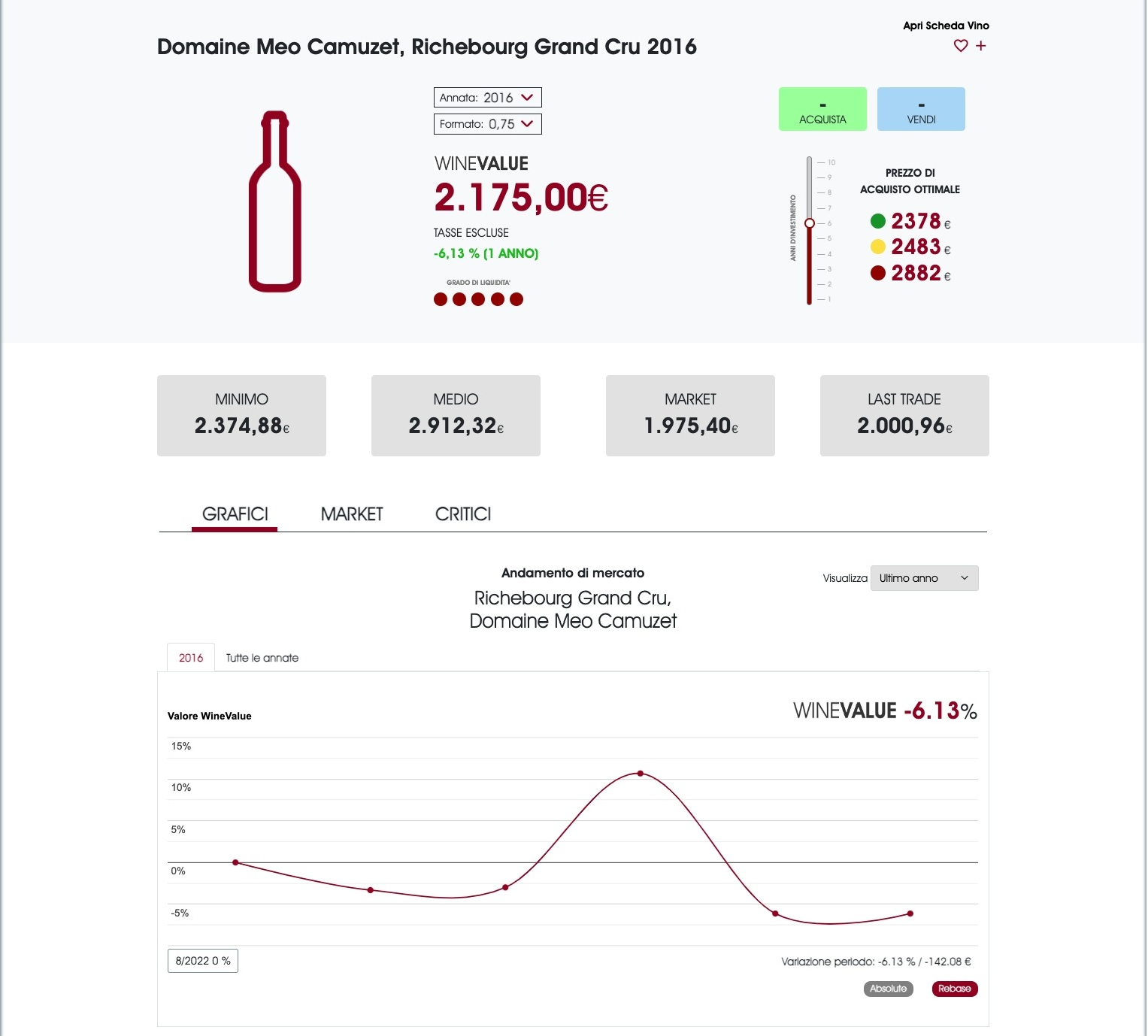1148x1036 pixels.
Task: Click the WINEVALUE -6.13% chart label
Action: point(885,710)
